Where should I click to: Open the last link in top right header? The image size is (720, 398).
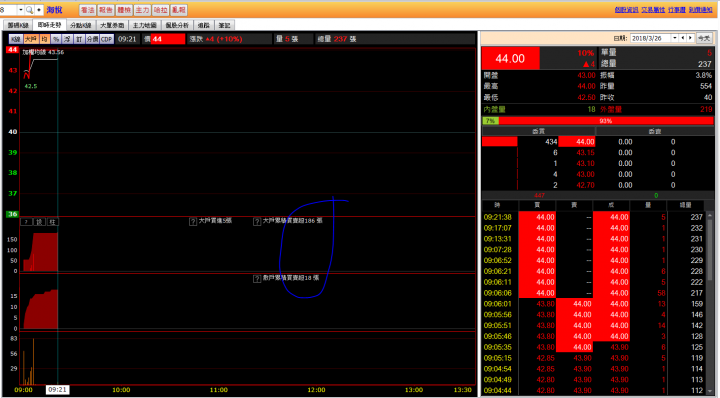700,10
